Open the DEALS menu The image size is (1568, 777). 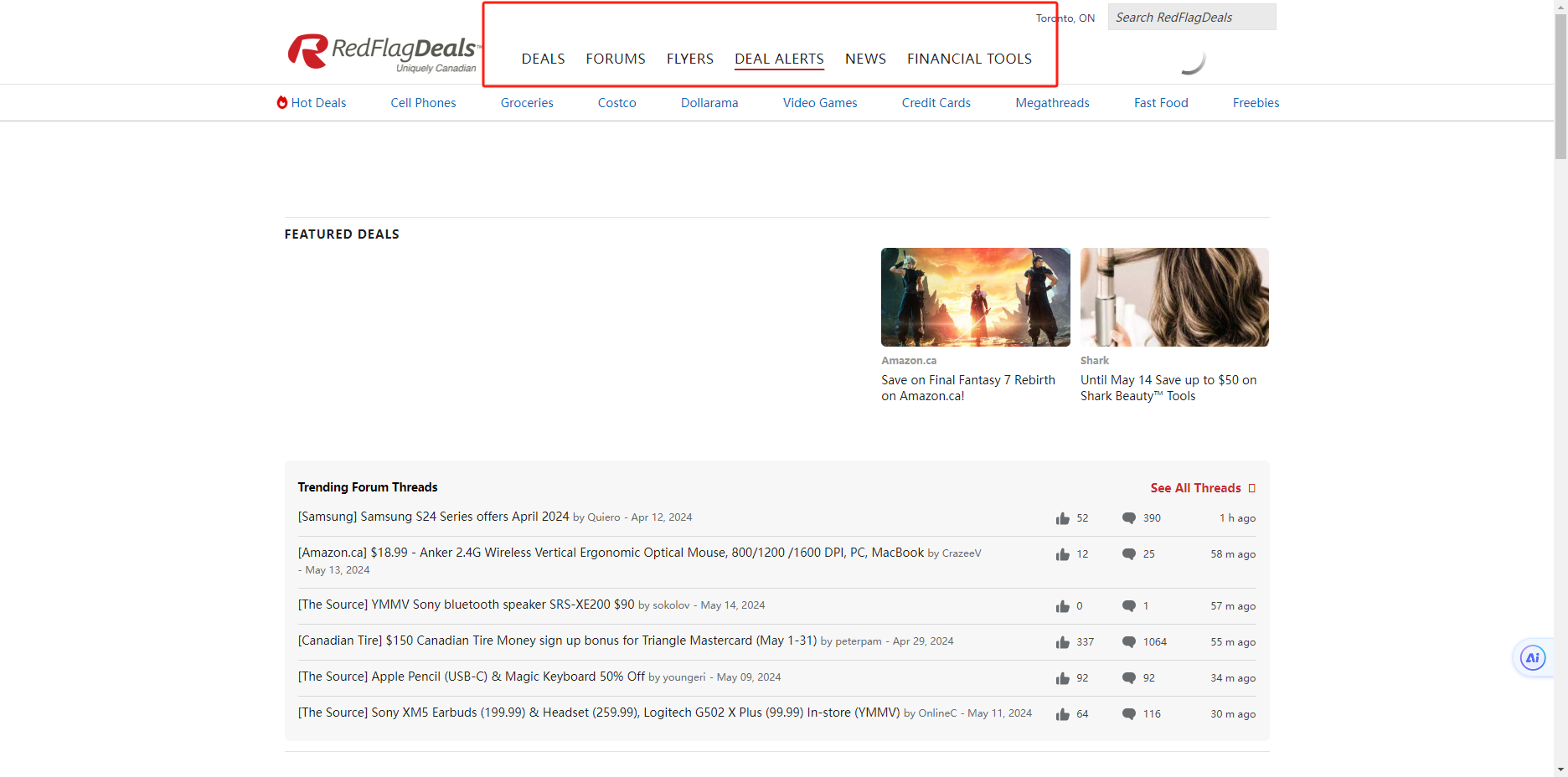pos(543,59)
